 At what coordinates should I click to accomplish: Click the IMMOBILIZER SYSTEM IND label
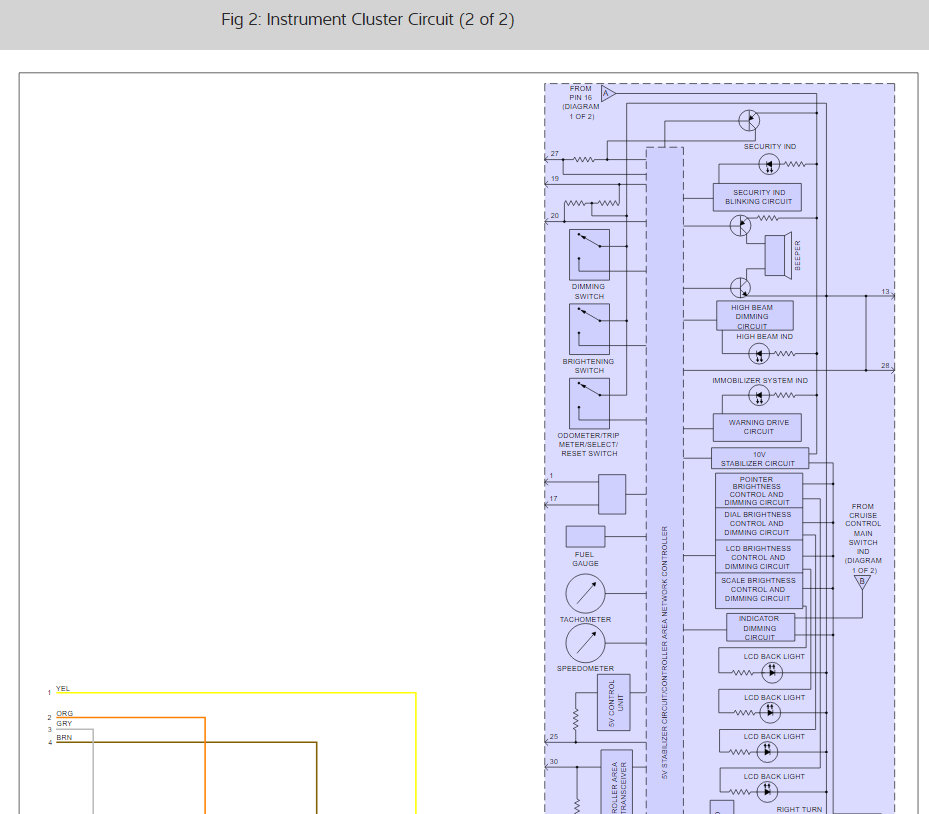click(760, 380)
